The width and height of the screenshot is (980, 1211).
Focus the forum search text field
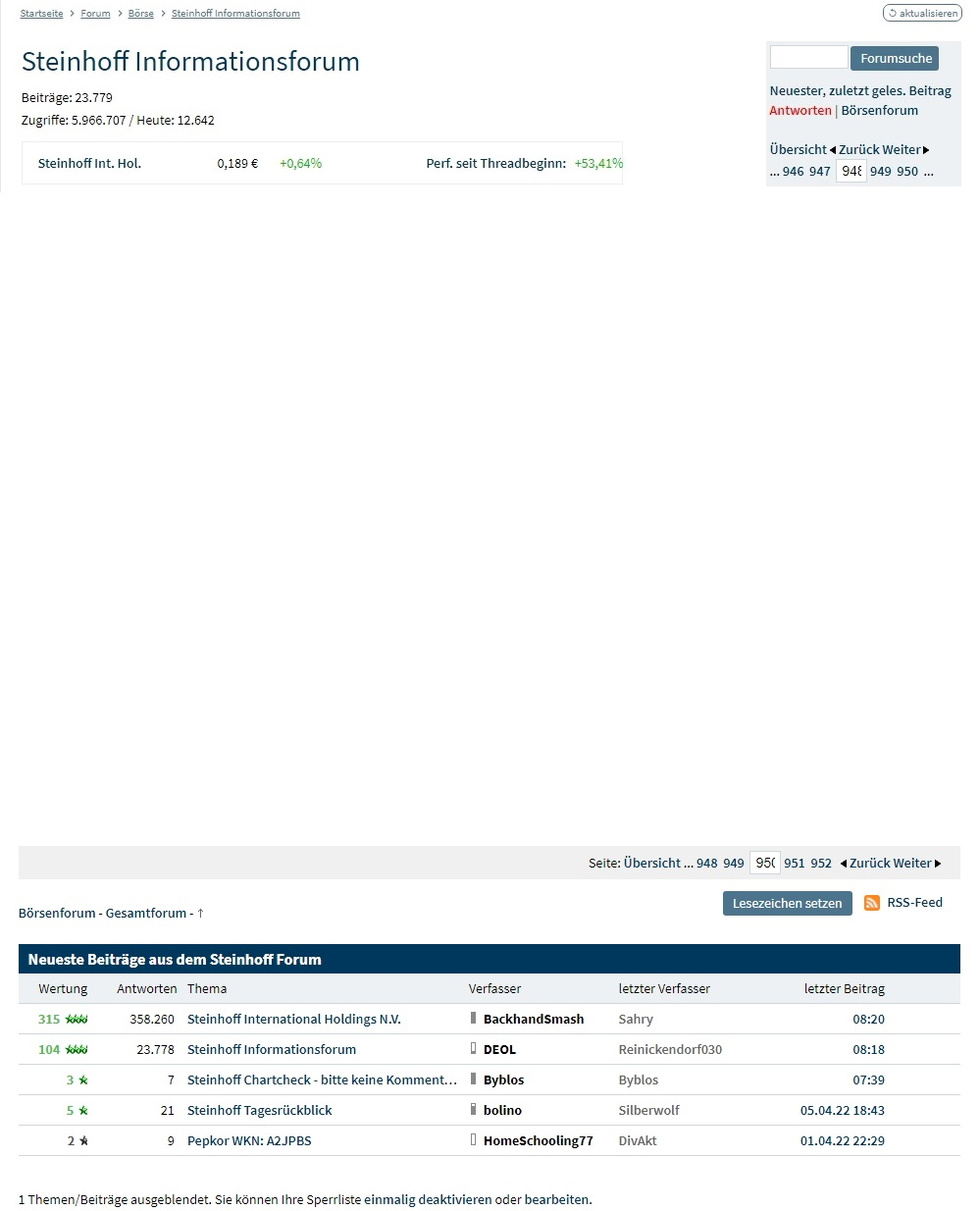click(808, 57)
